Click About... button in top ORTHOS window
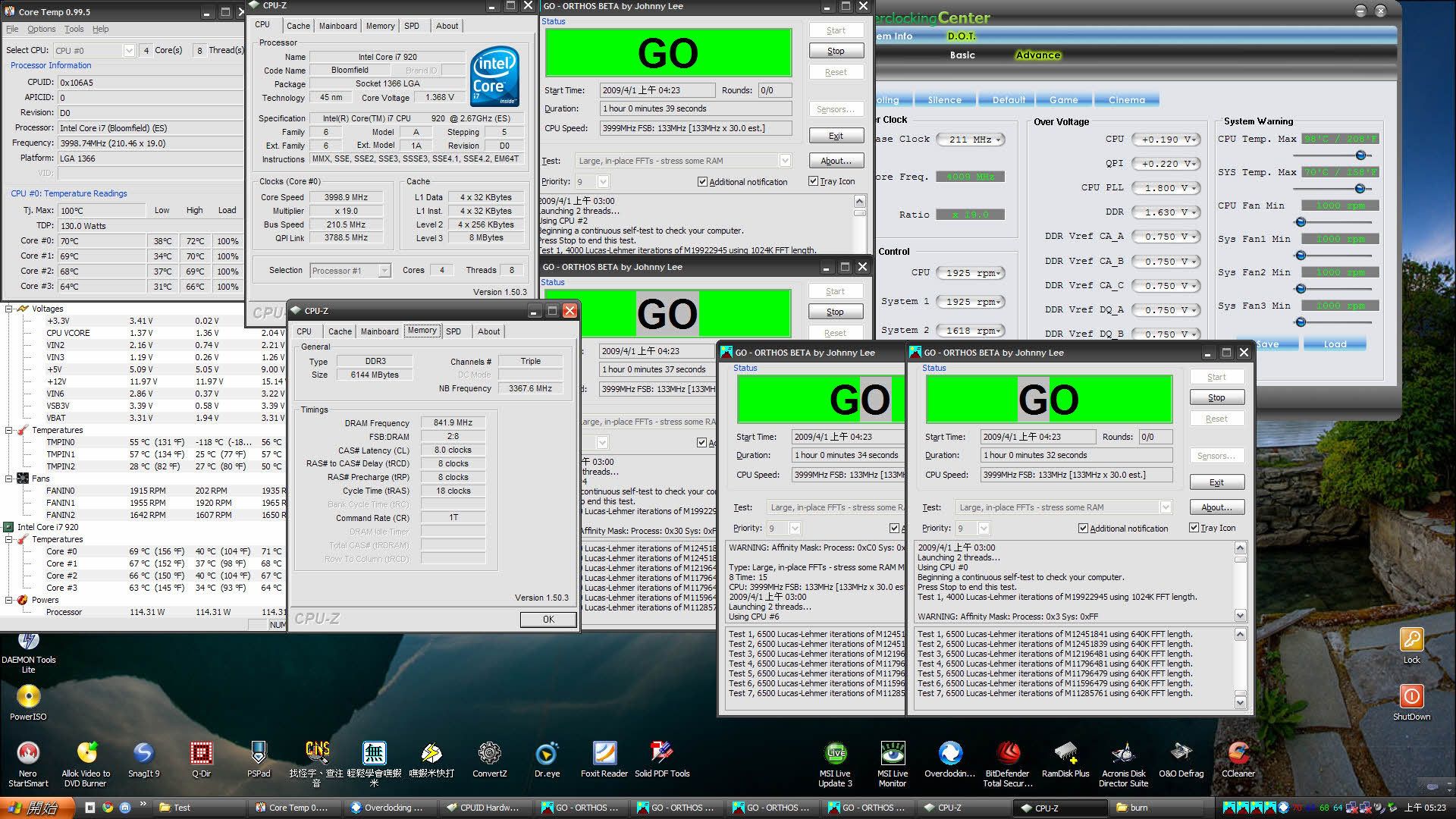The image size is (1456, 819). (836, 161)
